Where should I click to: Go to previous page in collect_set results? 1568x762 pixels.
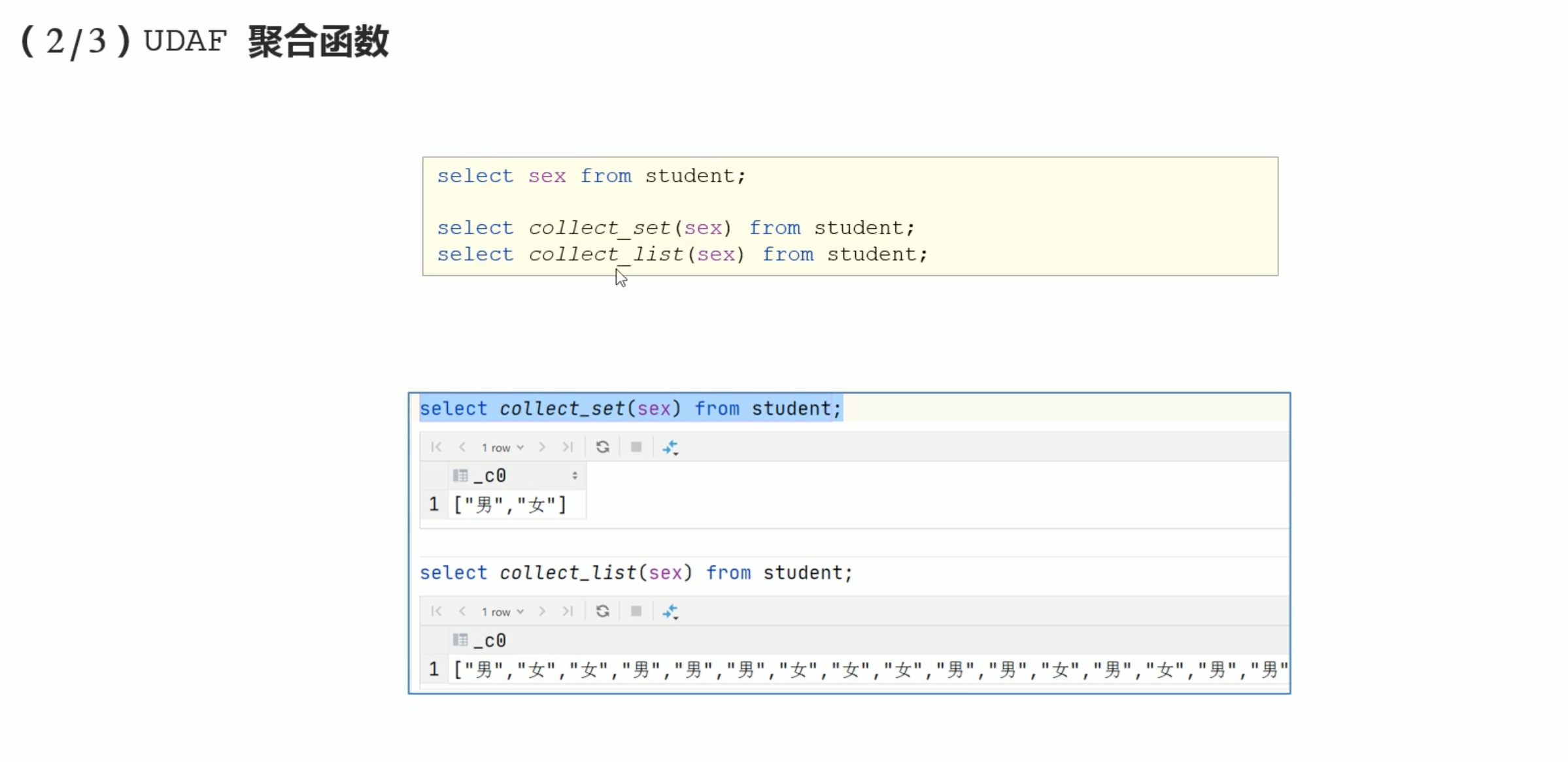pyautogui.click(x=462, y=447)
